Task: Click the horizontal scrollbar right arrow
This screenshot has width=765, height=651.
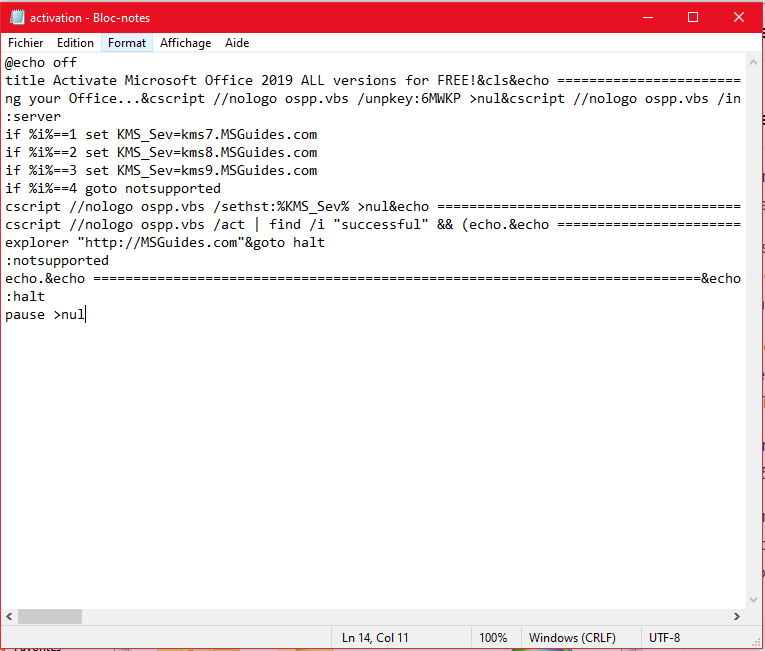Action: [737, 617]
